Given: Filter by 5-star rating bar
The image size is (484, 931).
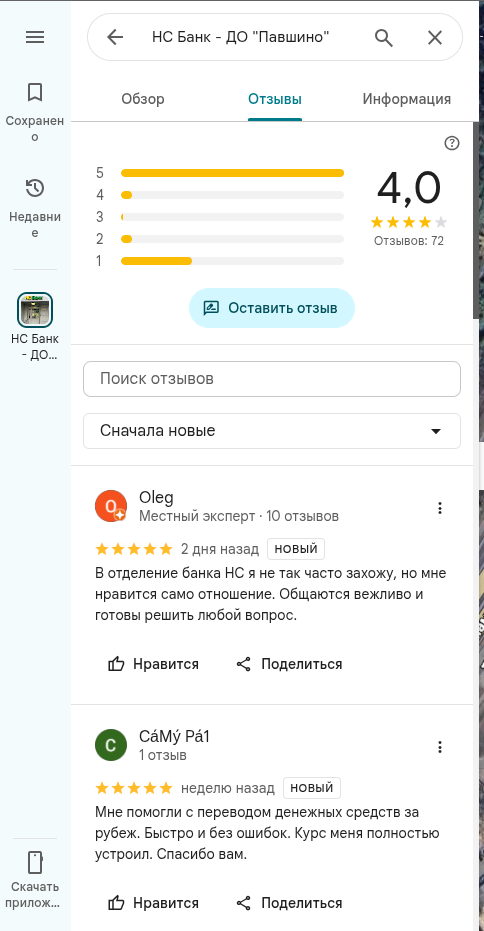Looking at the screenshot, I should [x=232, y=173].
